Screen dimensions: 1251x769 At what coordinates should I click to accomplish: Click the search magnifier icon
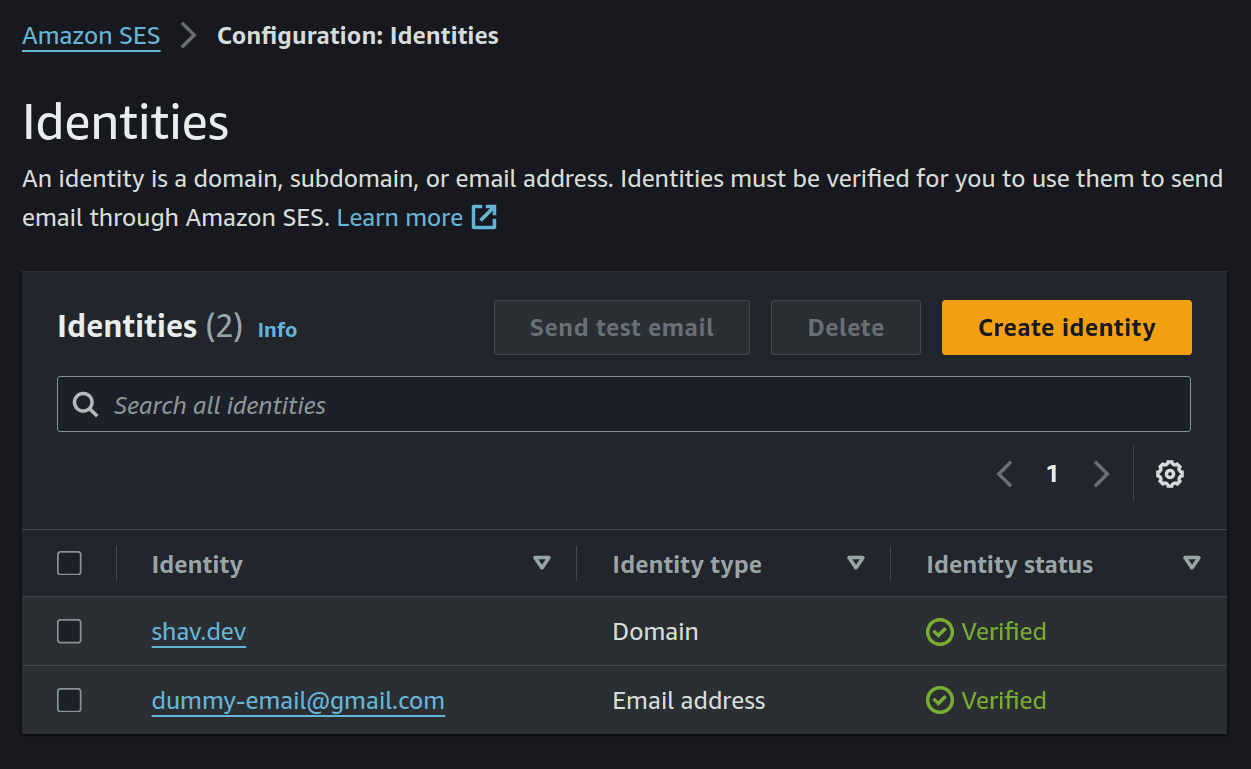(85, 404)
